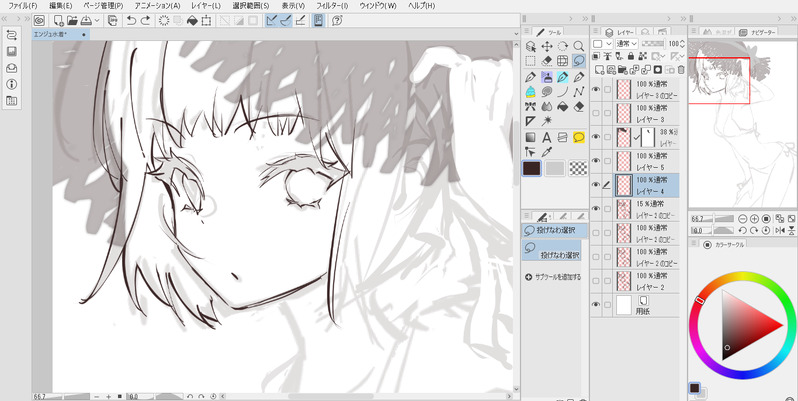The width and height of the screenshot is (798, 401).
Task: Click the Scale/Rotate transform icon
Action: (x=206, y=20)
